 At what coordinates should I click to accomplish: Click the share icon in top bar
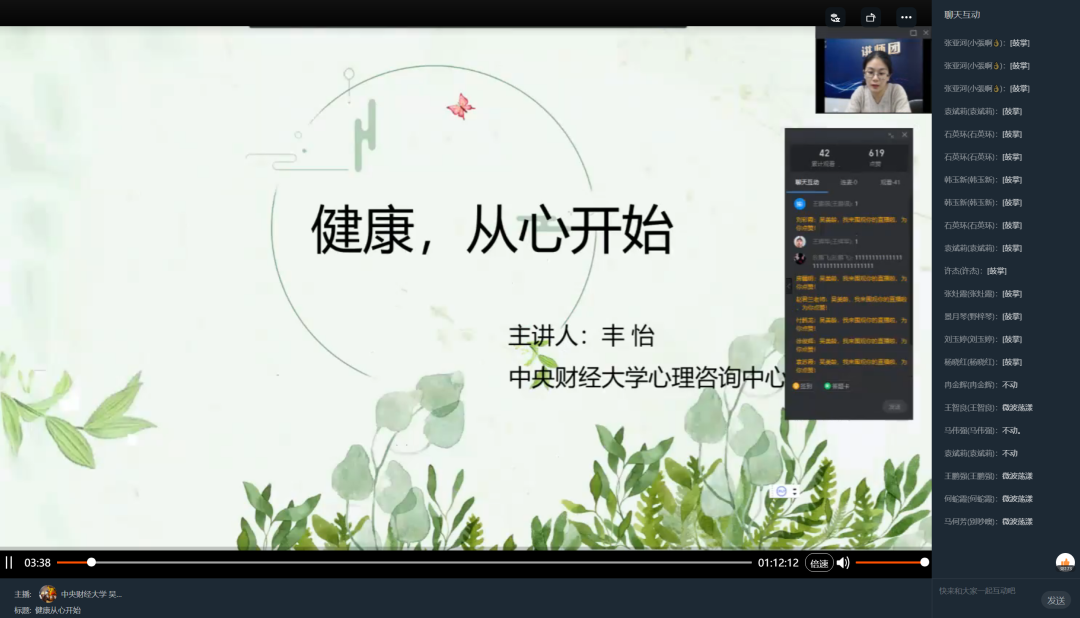871,17
